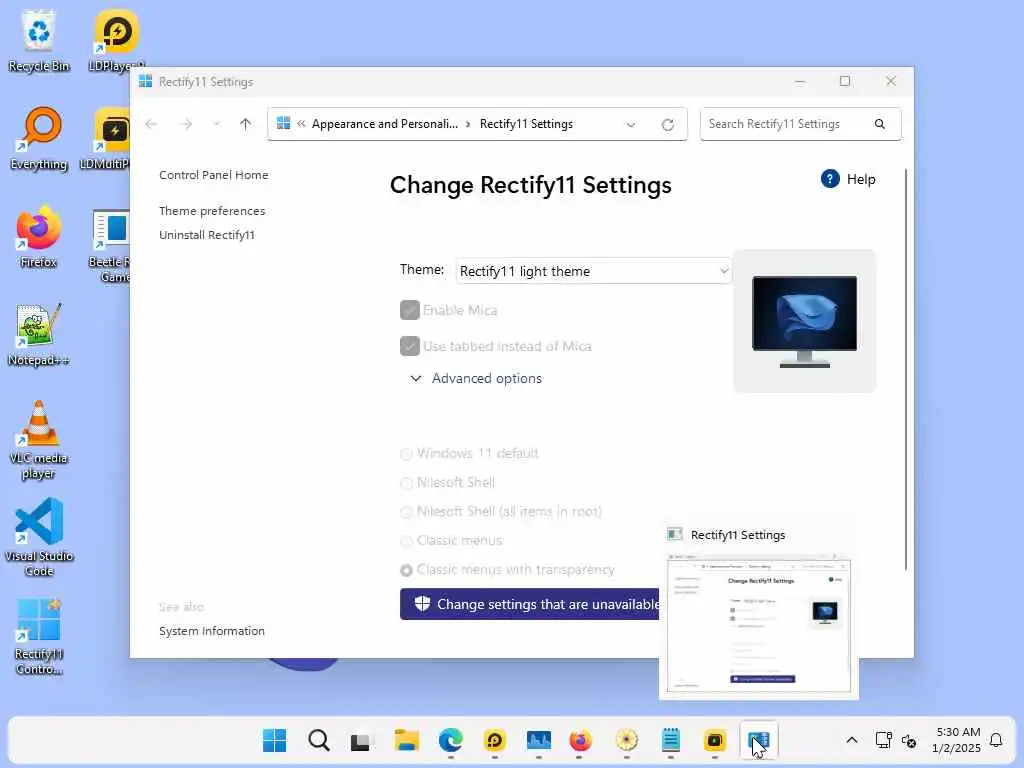This screenshot has height=768, width=1024.
Task: Open Help via the question mark icon
Action: [830, 179]
